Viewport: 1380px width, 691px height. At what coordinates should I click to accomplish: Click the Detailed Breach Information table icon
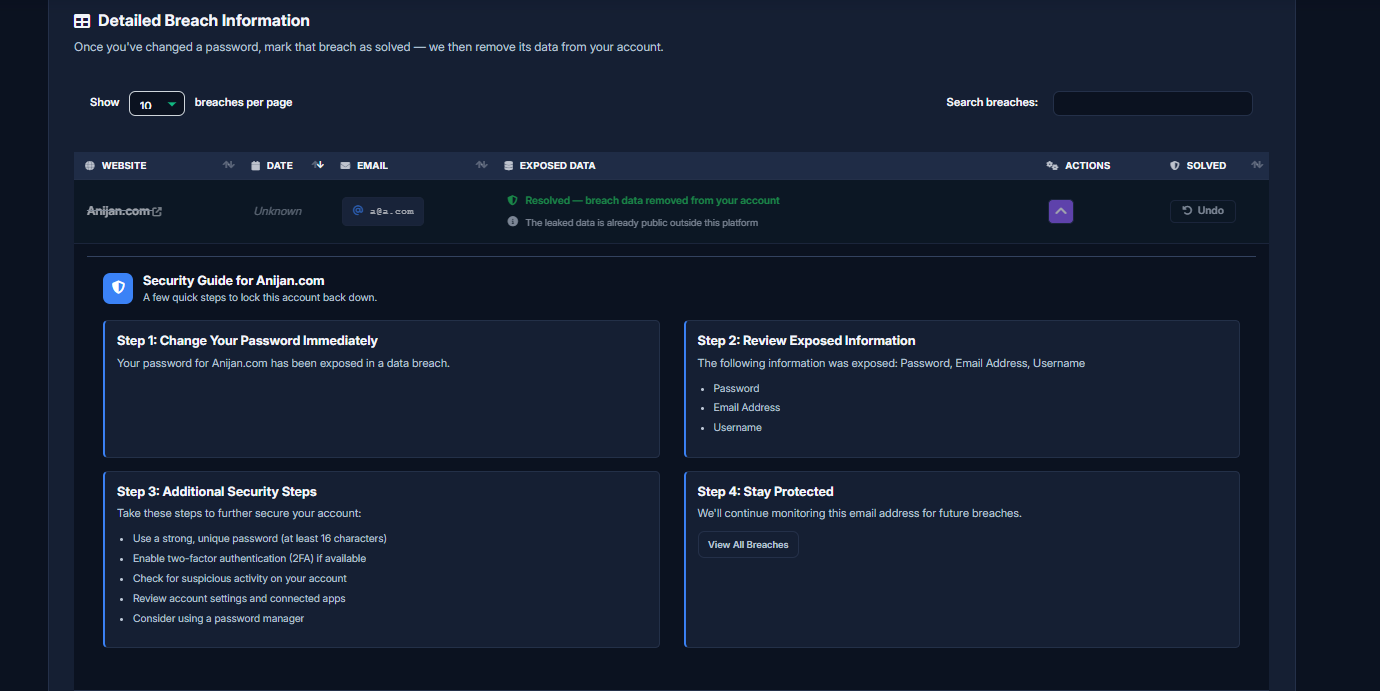click(x=82, y=21)
